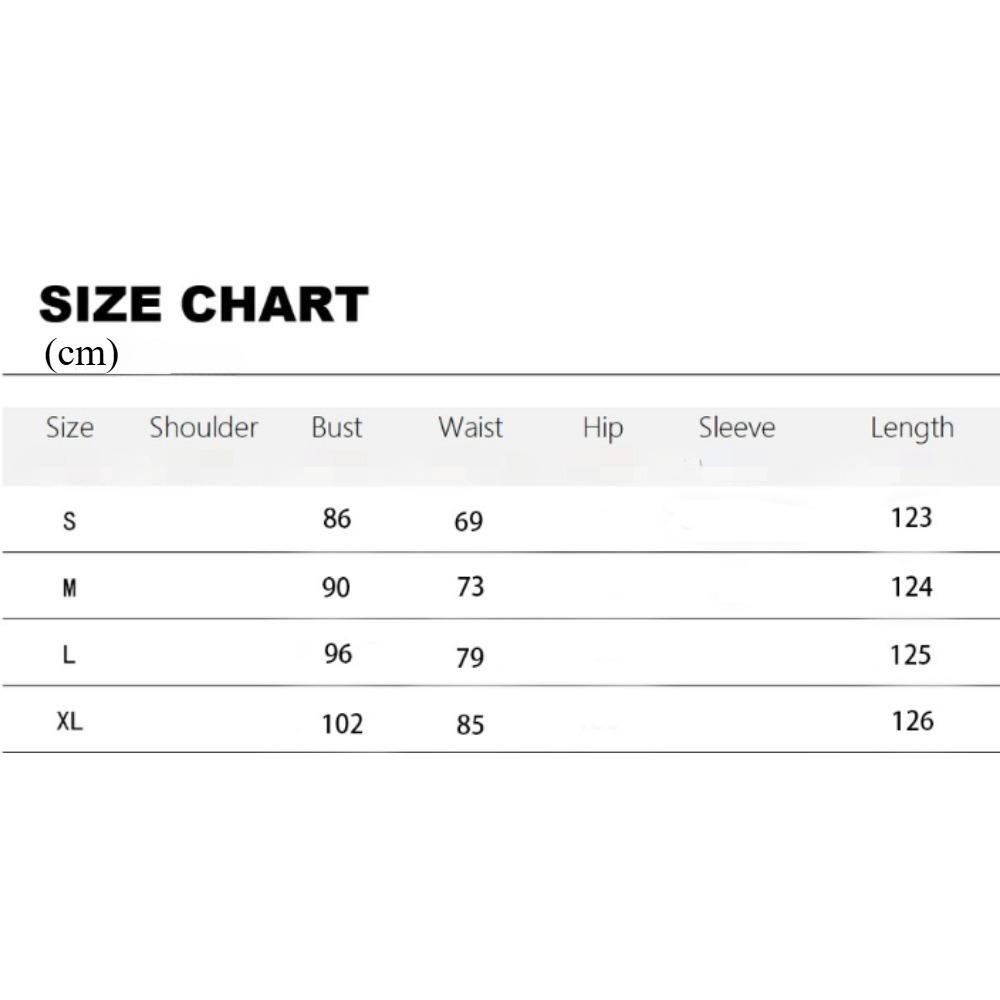
Task: Click the Waist column header
Action: tap(470, 428)
